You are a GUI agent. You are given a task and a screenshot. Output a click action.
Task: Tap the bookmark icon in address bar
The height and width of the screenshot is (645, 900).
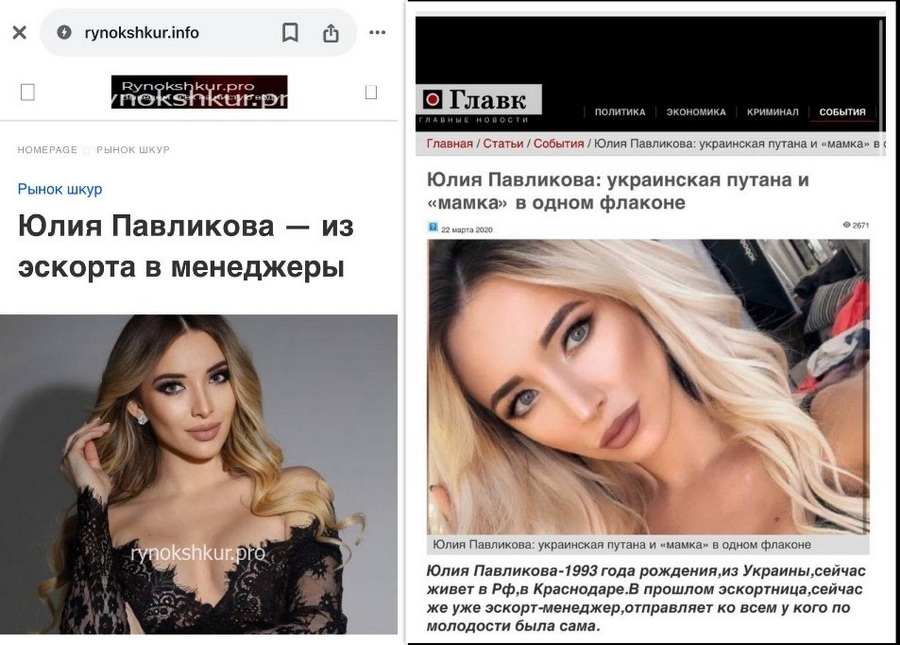click(x=290, y=33)
